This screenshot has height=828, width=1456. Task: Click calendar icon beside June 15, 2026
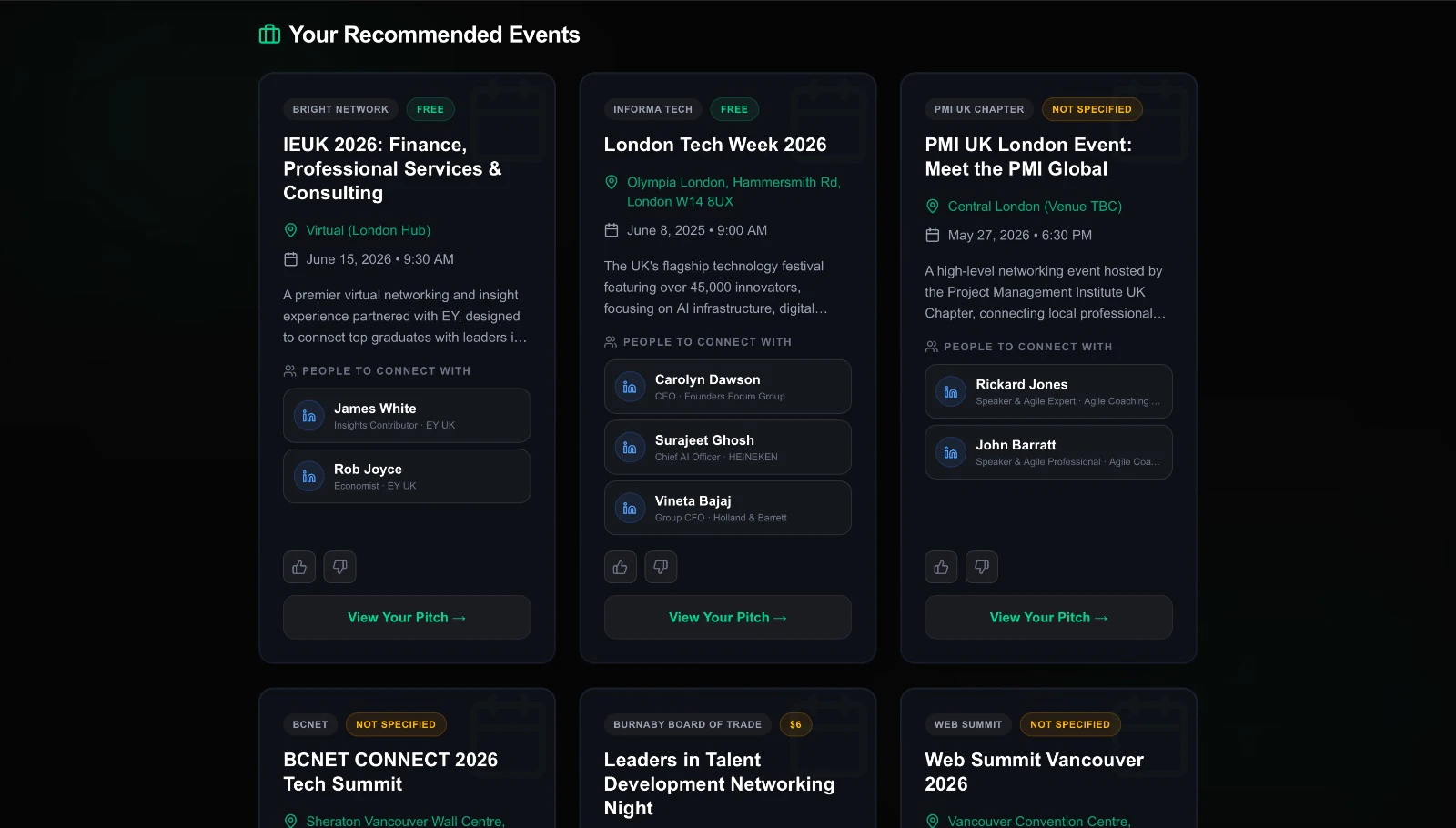[291, 259]
